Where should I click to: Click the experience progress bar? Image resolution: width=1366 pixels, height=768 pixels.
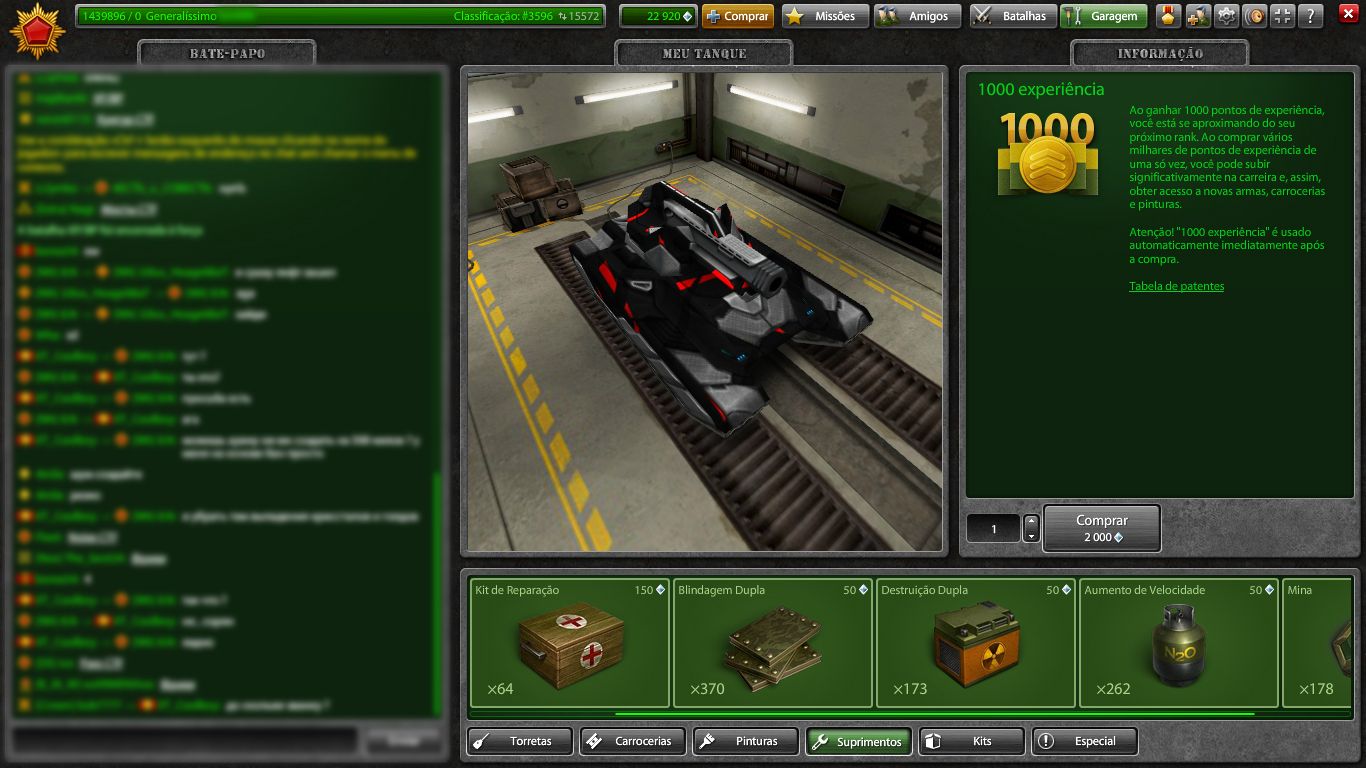[340, 16]
